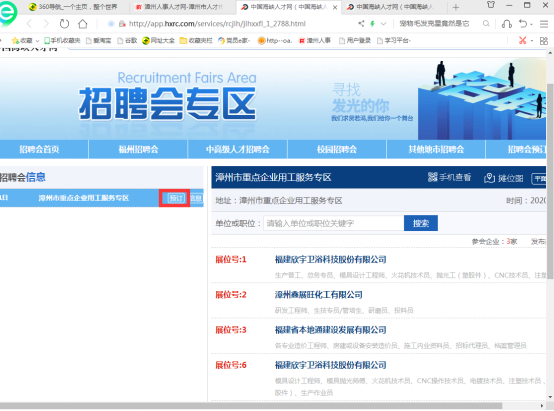Open the browser main menu icon
The image size is (554, 411).
click(544, 24)
